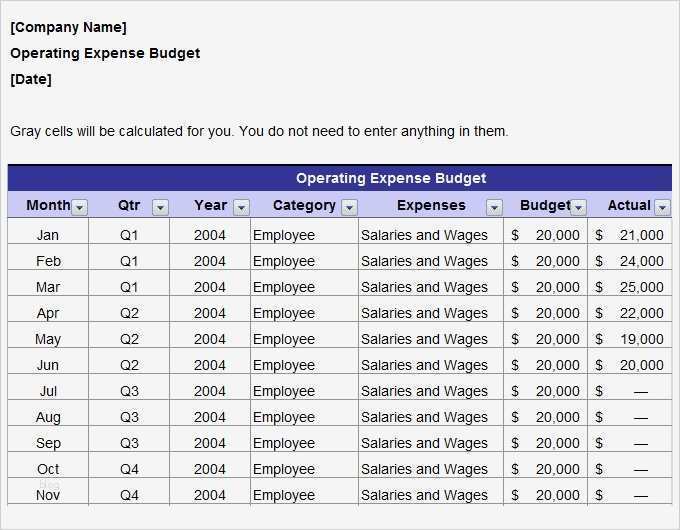
Task: Open the Month column filter dropdown
Action: (x=80, y=207)
